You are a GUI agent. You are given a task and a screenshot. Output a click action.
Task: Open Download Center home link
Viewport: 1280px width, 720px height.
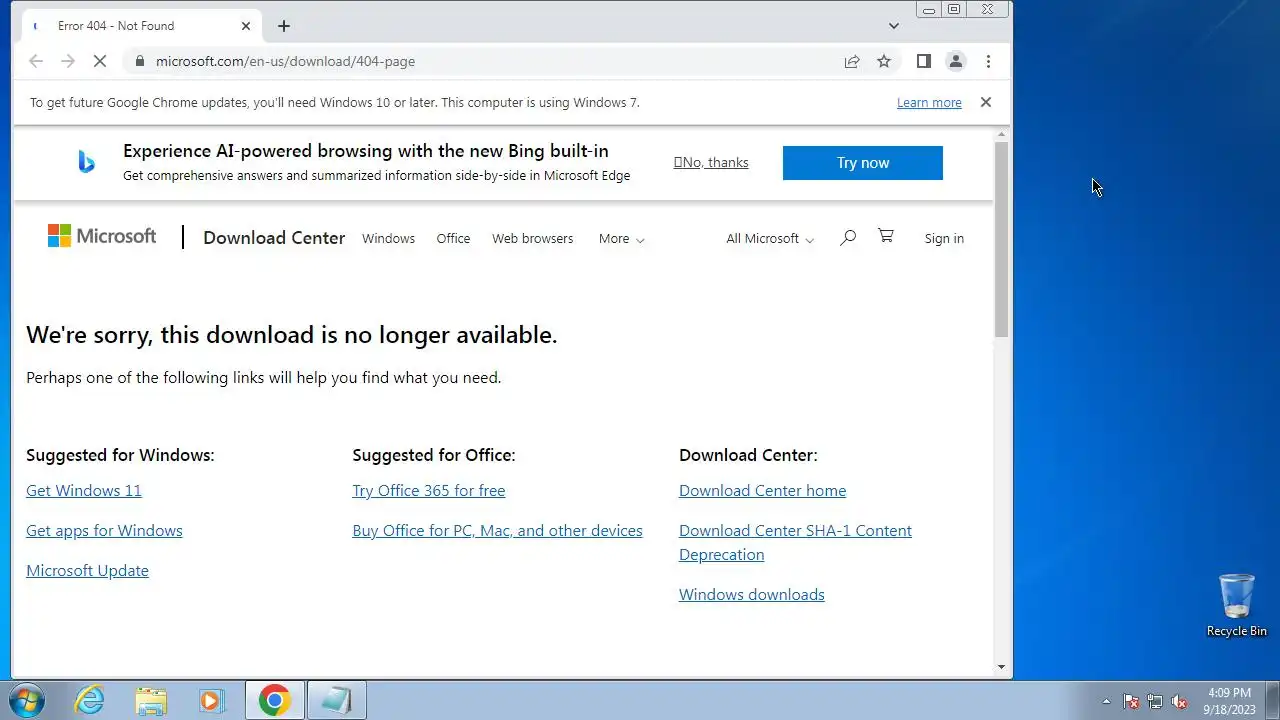[x=762, y=490]
